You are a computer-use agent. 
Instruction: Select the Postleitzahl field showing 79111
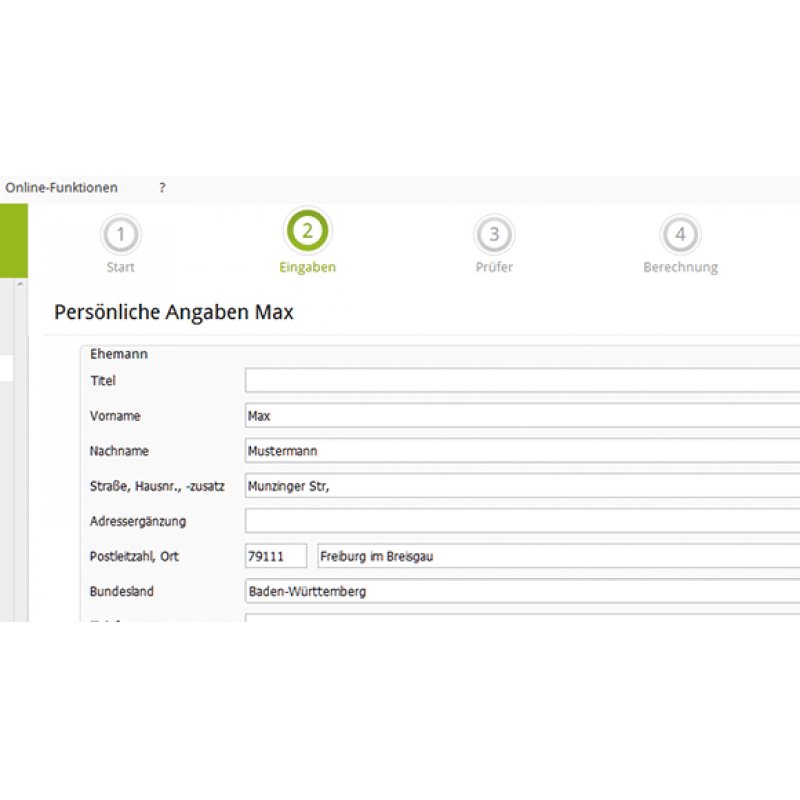coord(276,556)
